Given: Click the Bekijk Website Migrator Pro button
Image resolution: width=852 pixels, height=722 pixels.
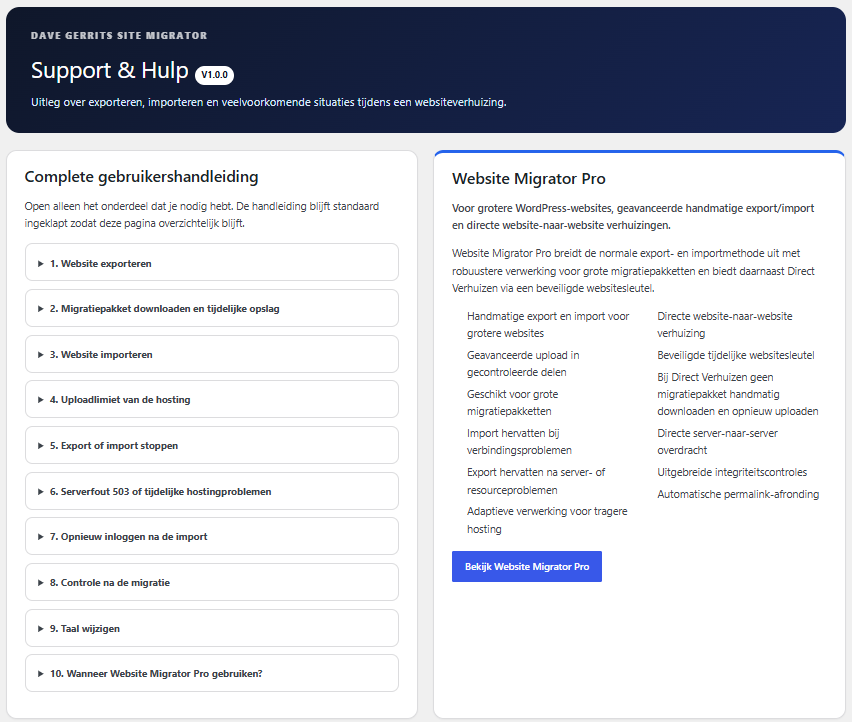Looking at the screenshot, I should click(x=527, y=566).
